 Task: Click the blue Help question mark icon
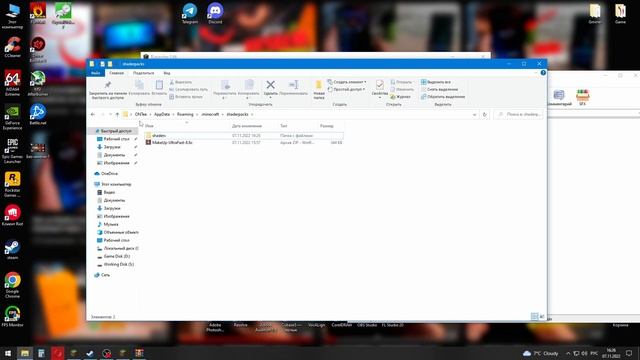[543, 73]
